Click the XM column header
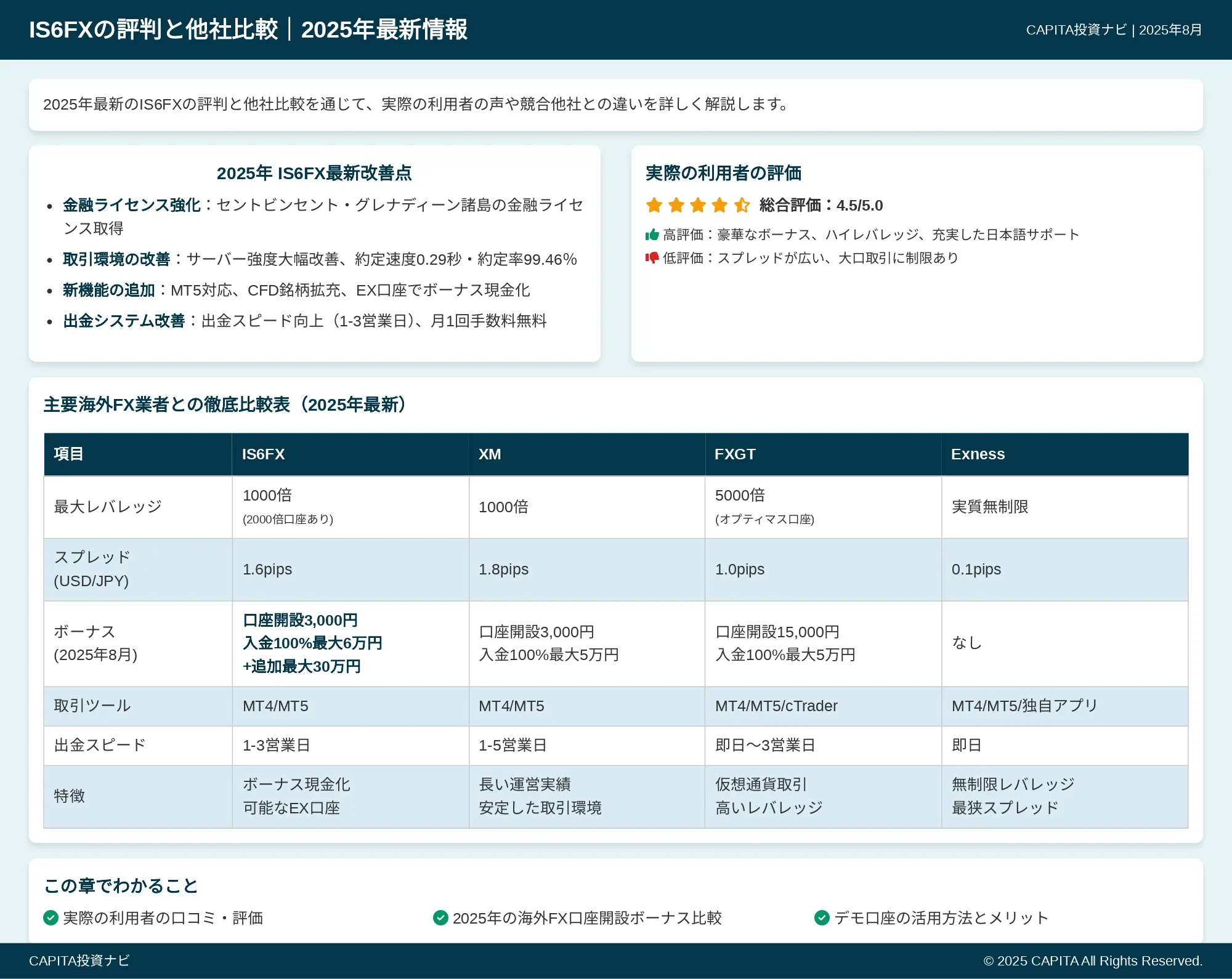 (x=586, y=454)
